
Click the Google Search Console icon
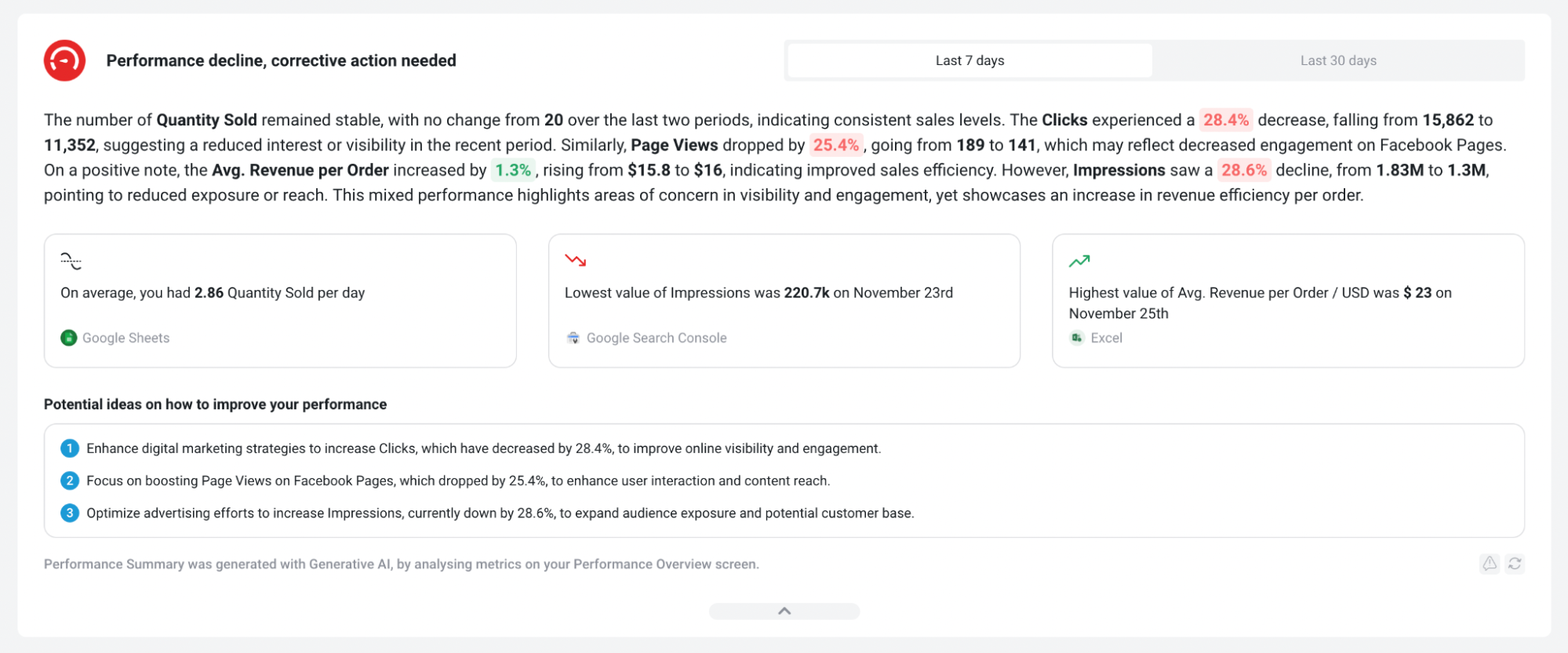click(573, 338)
